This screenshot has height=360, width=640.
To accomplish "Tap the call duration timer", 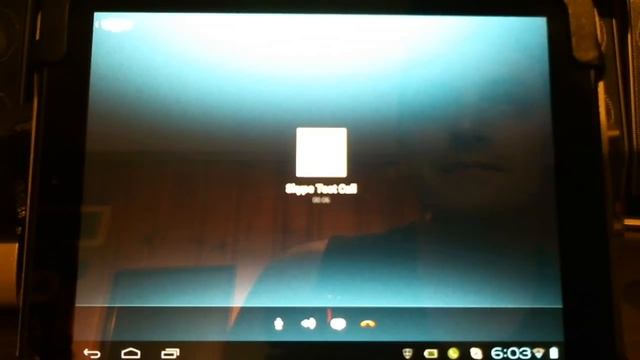I will click(321, 200).
